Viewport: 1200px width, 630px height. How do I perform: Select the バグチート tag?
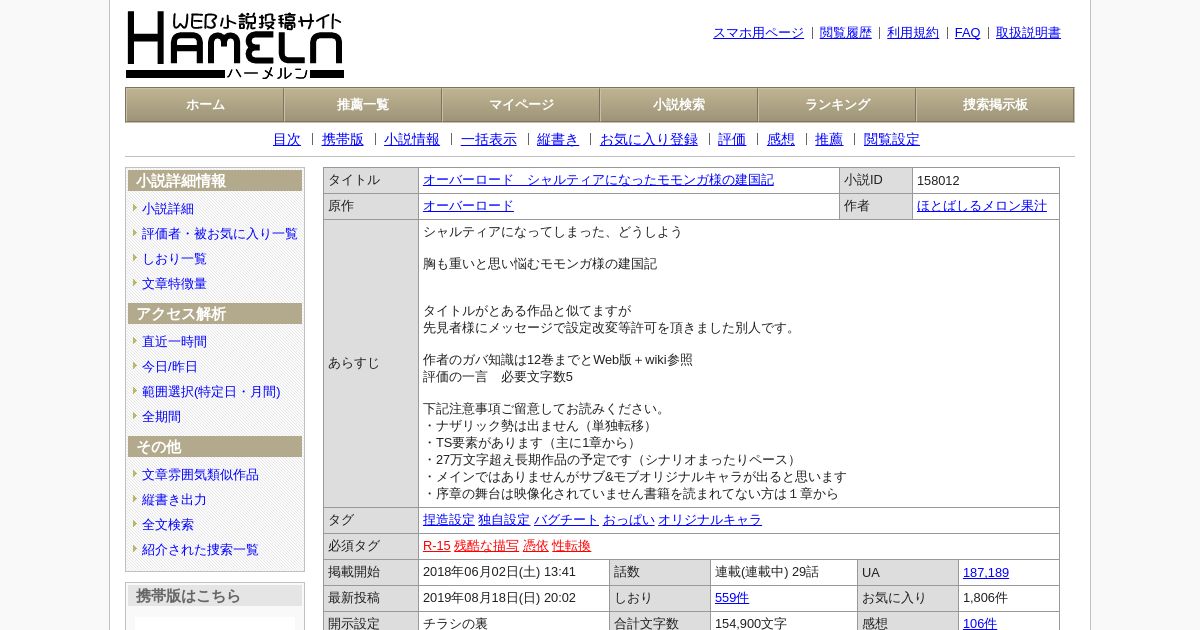(x=566, y=520)
